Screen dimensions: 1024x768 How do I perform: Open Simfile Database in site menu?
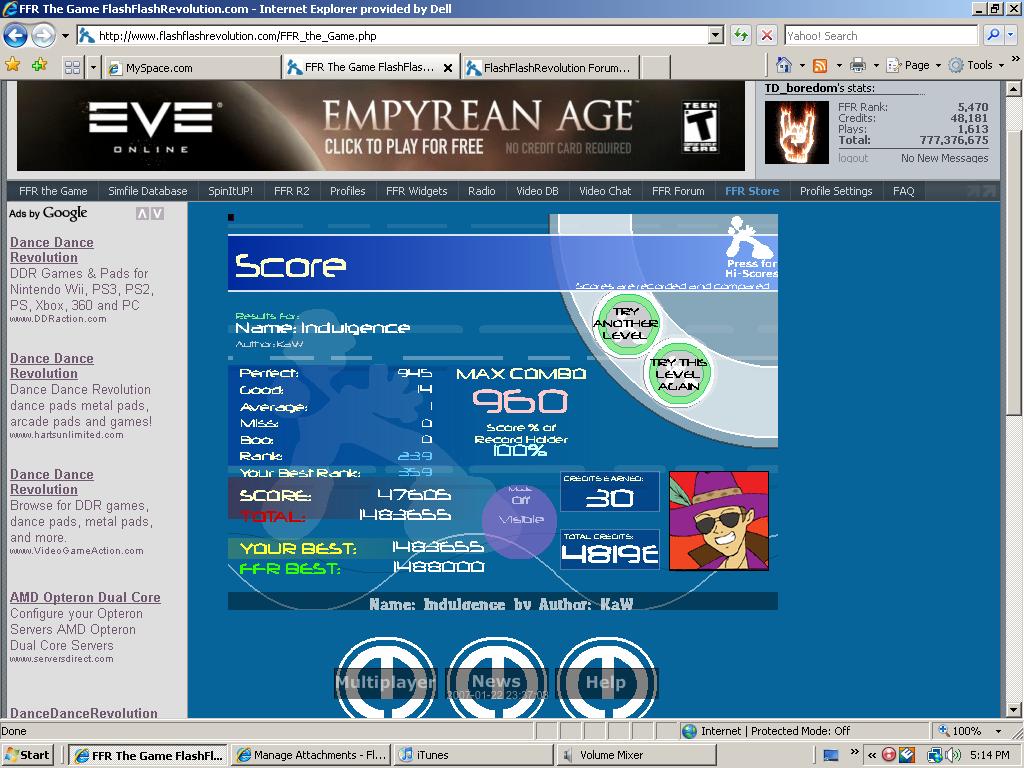[x=148, y=191]
